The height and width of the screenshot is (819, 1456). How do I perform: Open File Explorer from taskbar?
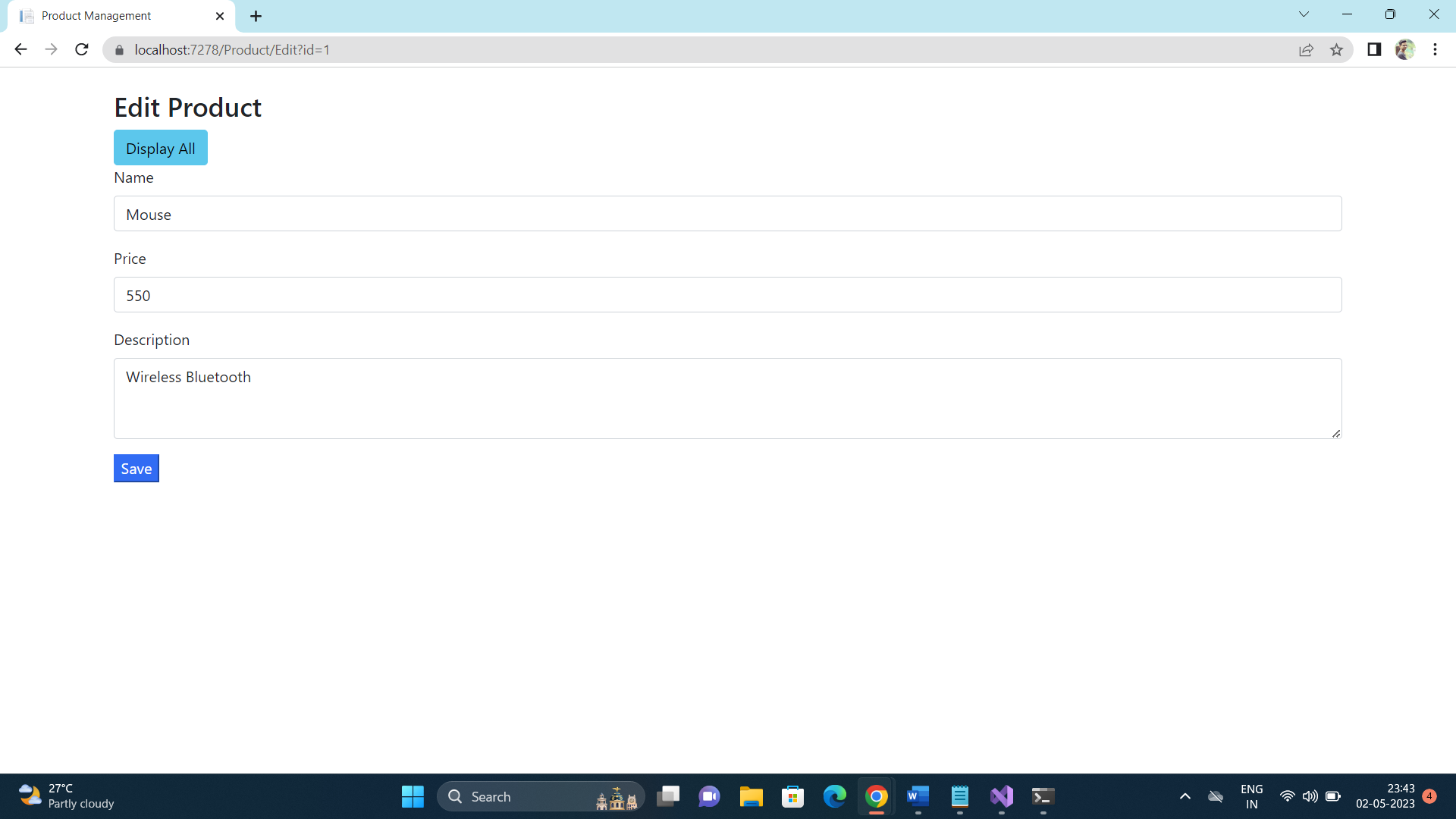click(x=751, y=797)
